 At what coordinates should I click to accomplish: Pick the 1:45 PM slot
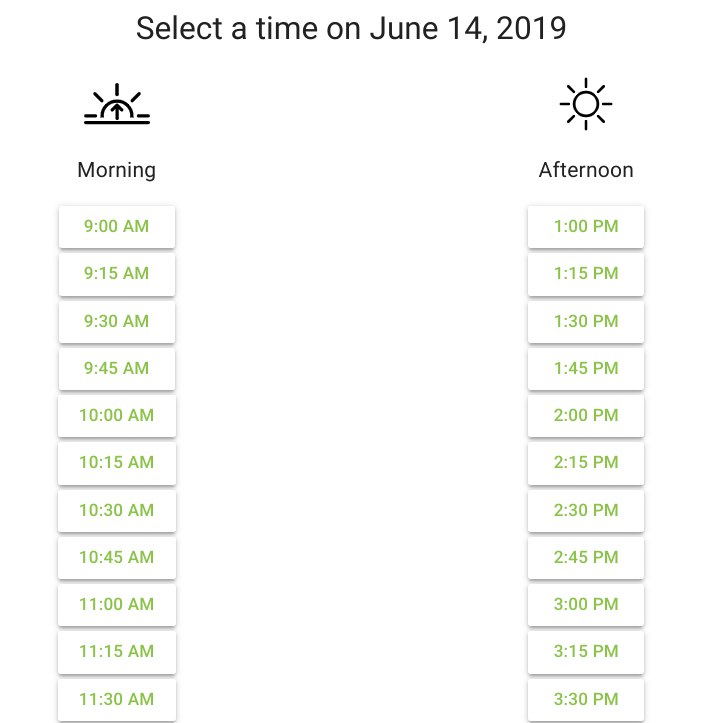586,368
